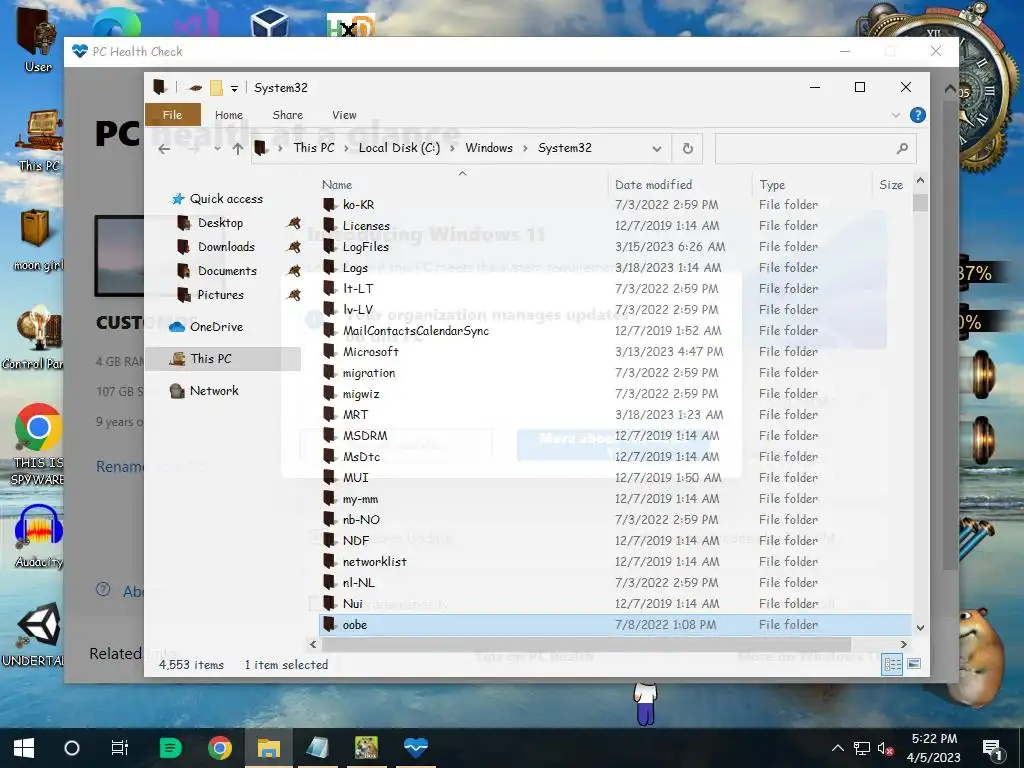Open Google Chrome from the taskbar
The width and height of the screenshot is (1024, 768).
pos(219,748)
